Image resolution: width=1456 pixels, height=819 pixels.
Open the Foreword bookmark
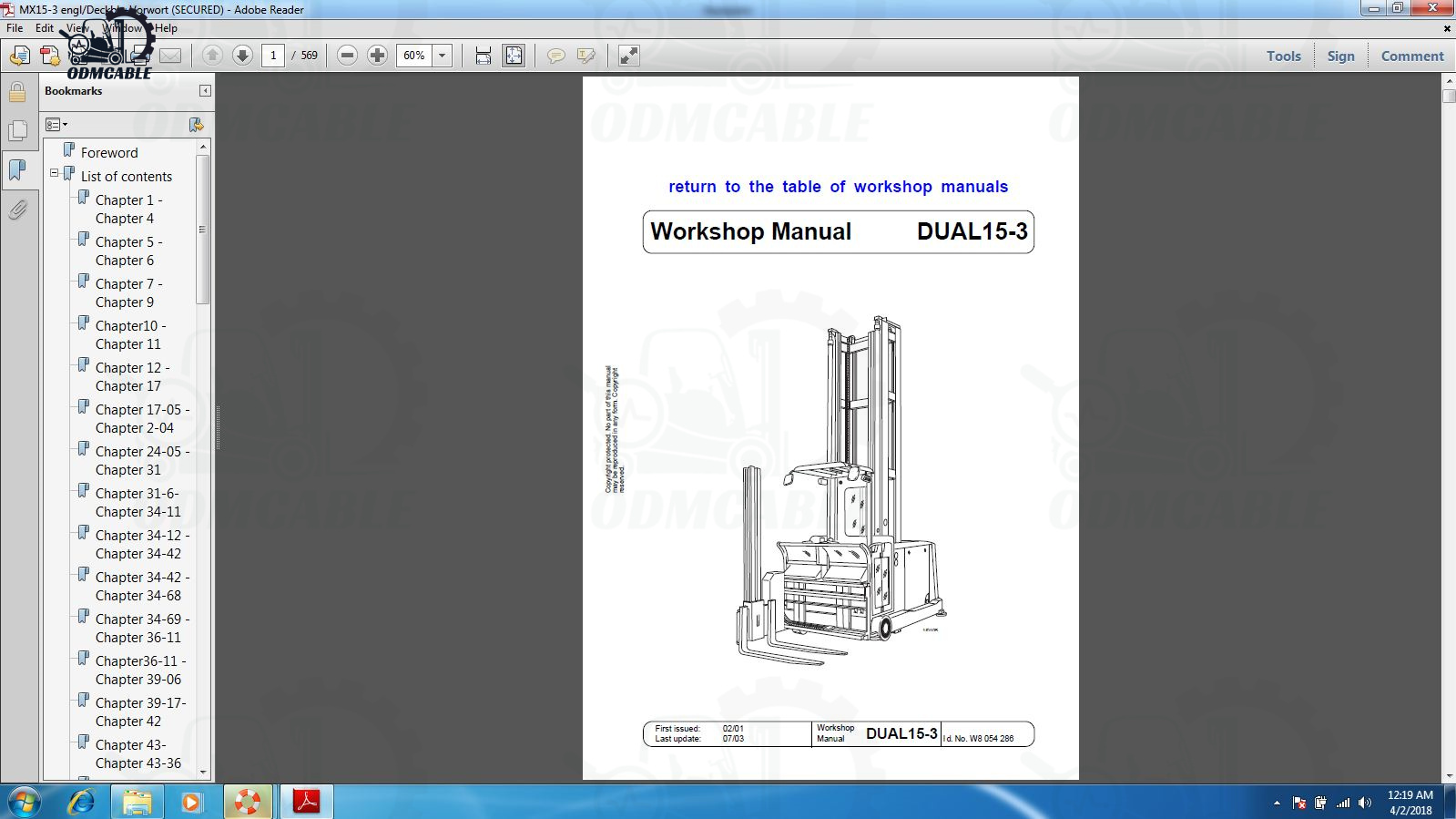click(x=109, y=153)
